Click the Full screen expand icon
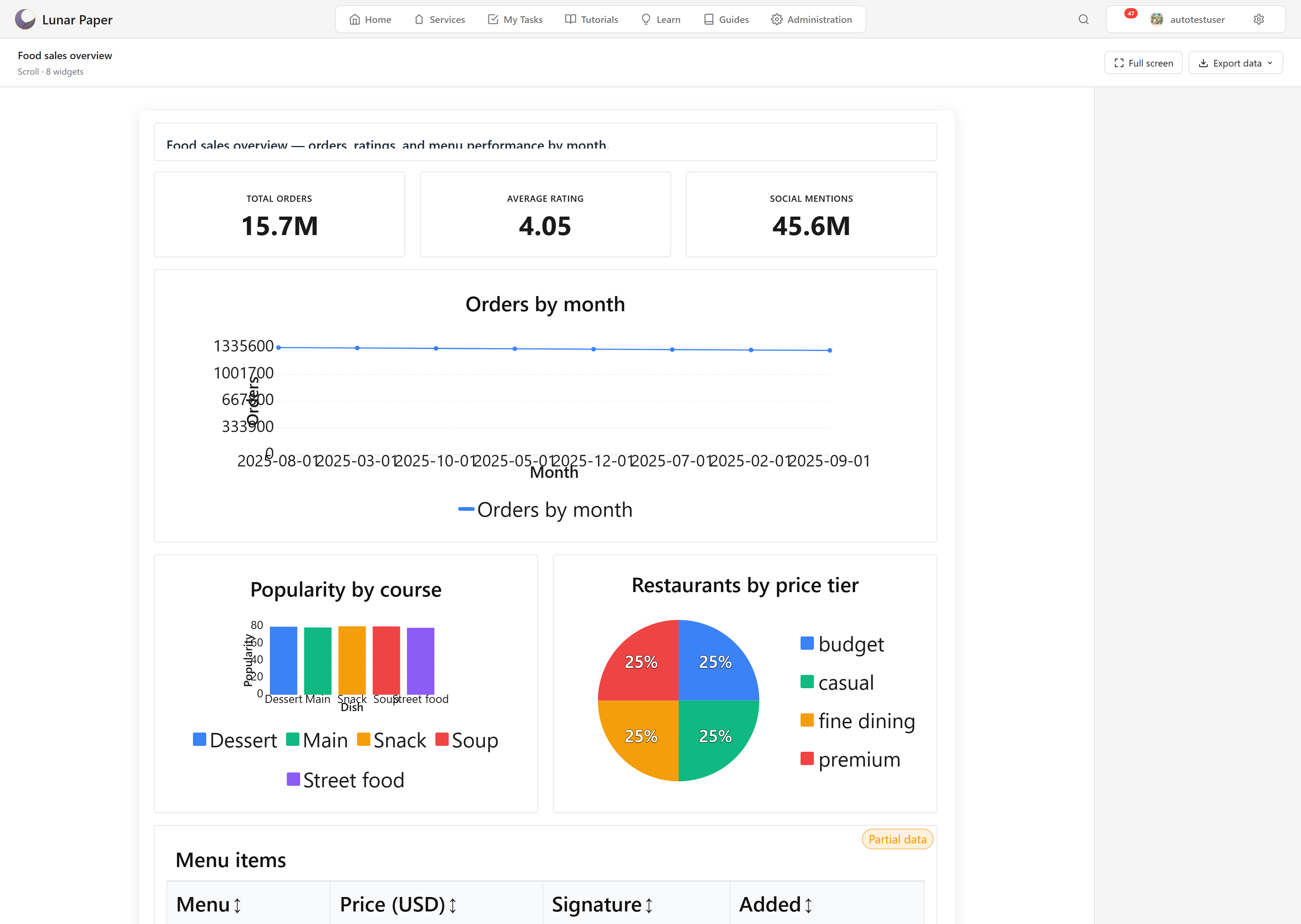 [x=1119, y=62]
